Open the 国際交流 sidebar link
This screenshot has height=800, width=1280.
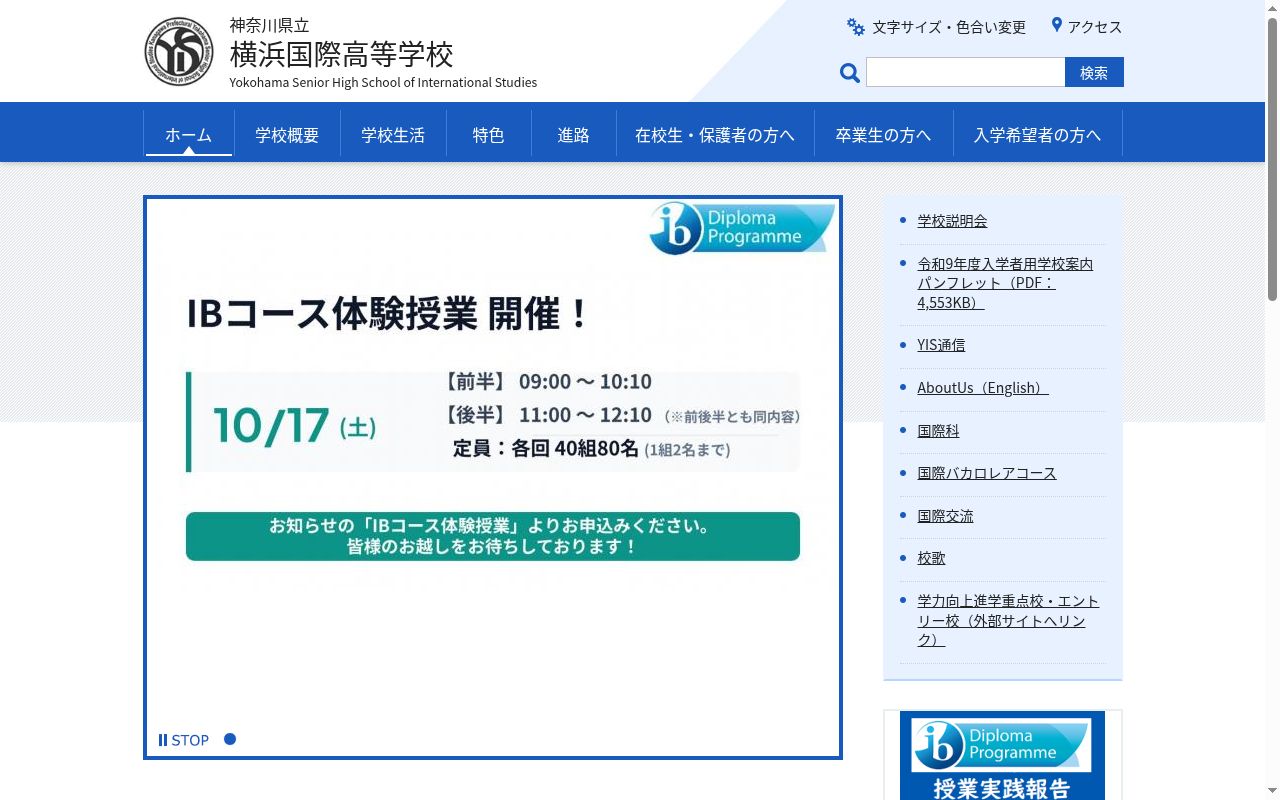click(945, 516)
